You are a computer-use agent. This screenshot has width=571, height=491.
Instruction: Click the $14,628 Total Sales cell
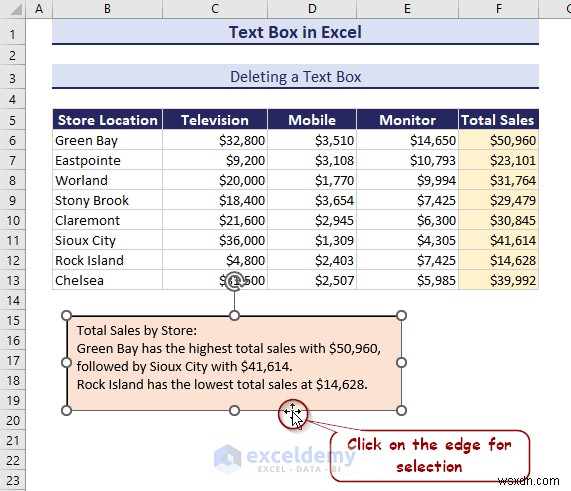[499, 260]
